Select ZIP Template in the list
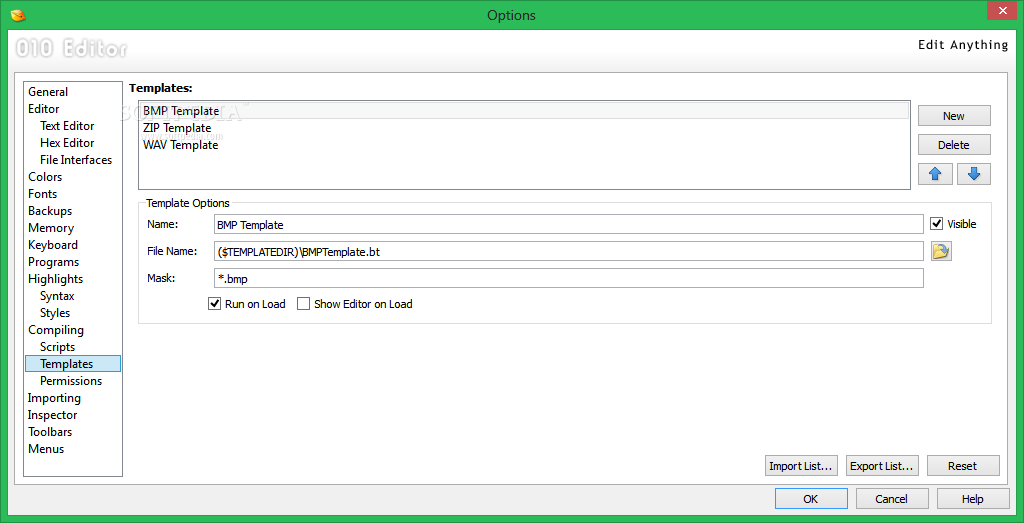Image resolution: width=1024 pixels, height=523 pixels. 524,128
